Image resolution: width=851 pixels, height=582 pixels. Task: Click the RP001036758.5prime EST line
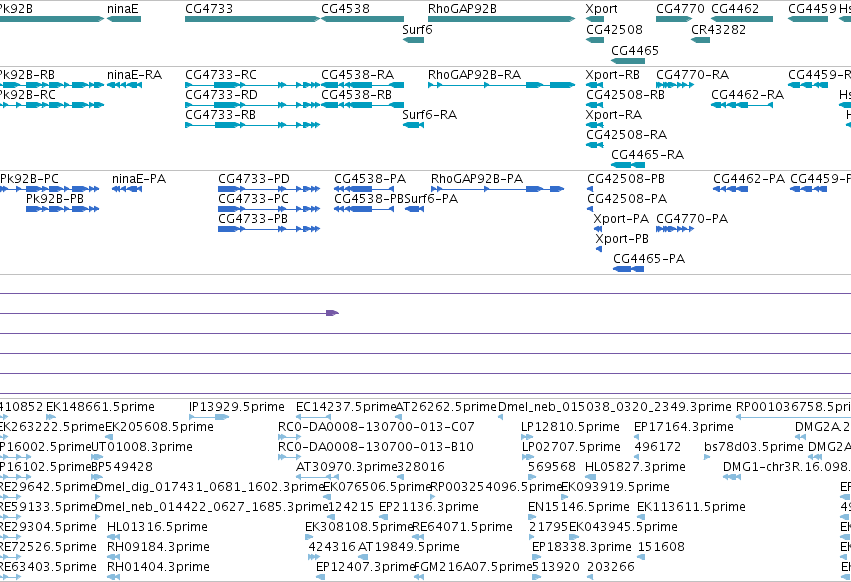coord(793,417)
